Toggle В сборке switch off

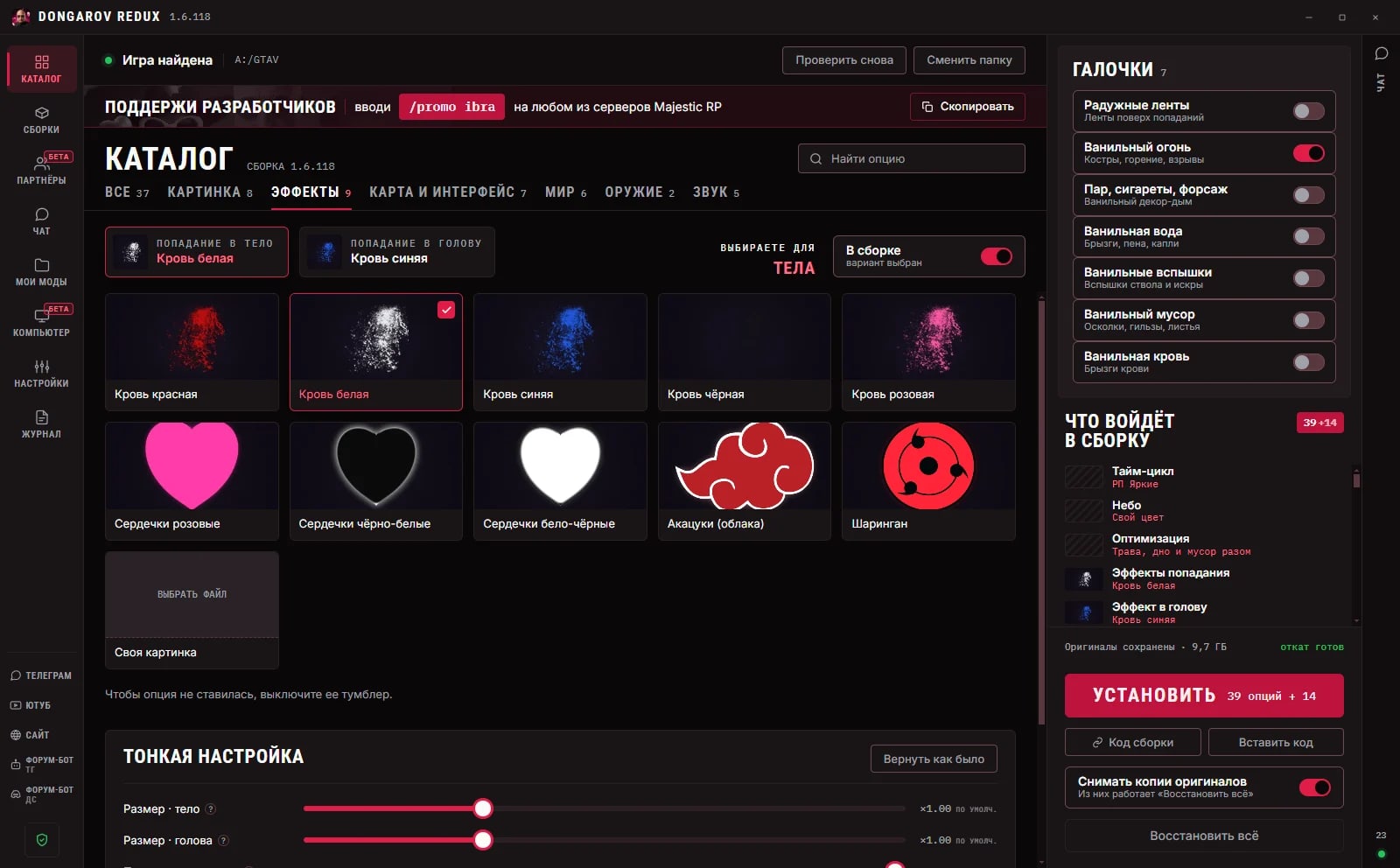tap(996, 256)
